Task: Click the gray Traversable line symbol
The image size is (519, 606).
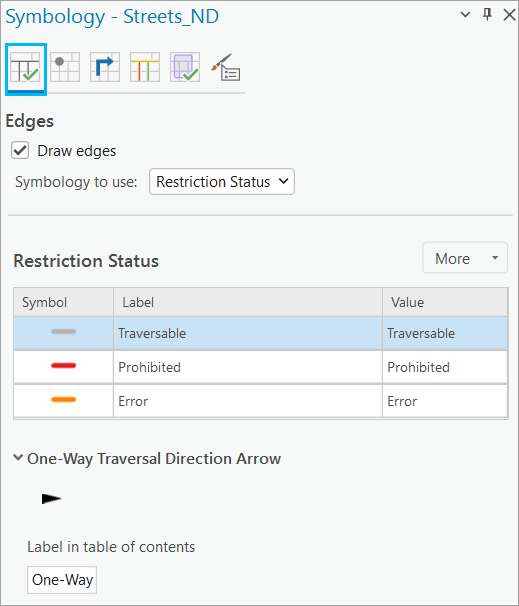Action: [x=63, y=332]
